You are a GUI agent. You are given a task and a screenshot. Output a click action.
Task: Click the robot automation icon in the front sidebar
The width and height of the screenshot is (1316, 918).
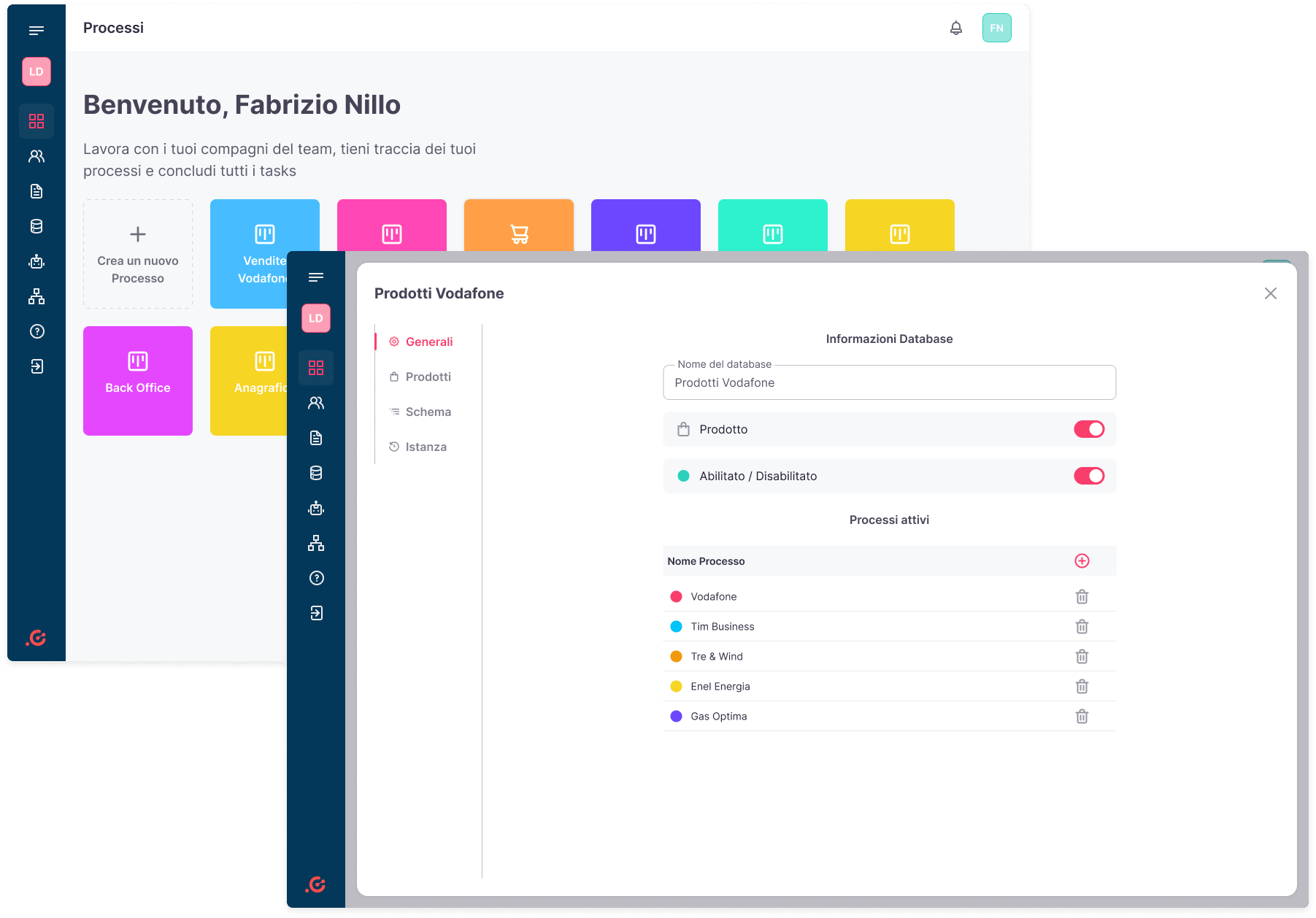[x=316, y=509]
